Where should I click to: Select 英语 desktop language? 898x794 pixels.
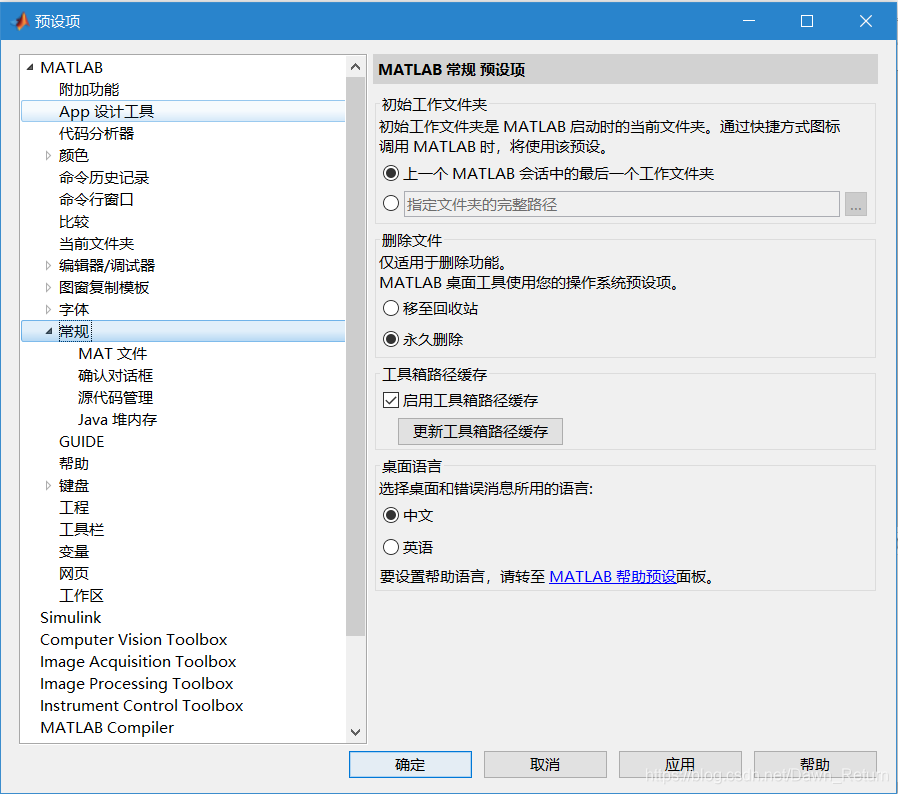[391, 547]
